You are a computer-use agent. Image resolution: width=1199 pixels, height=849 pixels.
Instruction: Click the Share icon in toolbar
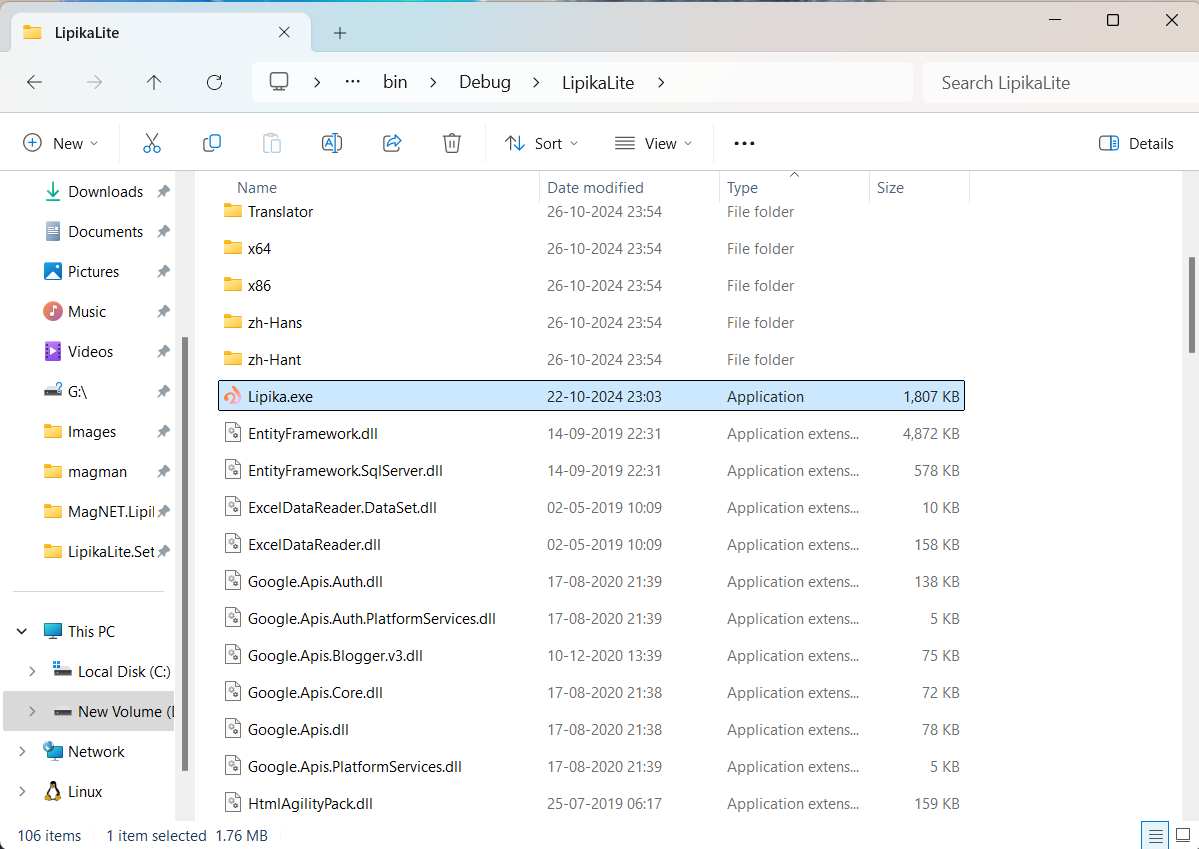tap(392, 143)
